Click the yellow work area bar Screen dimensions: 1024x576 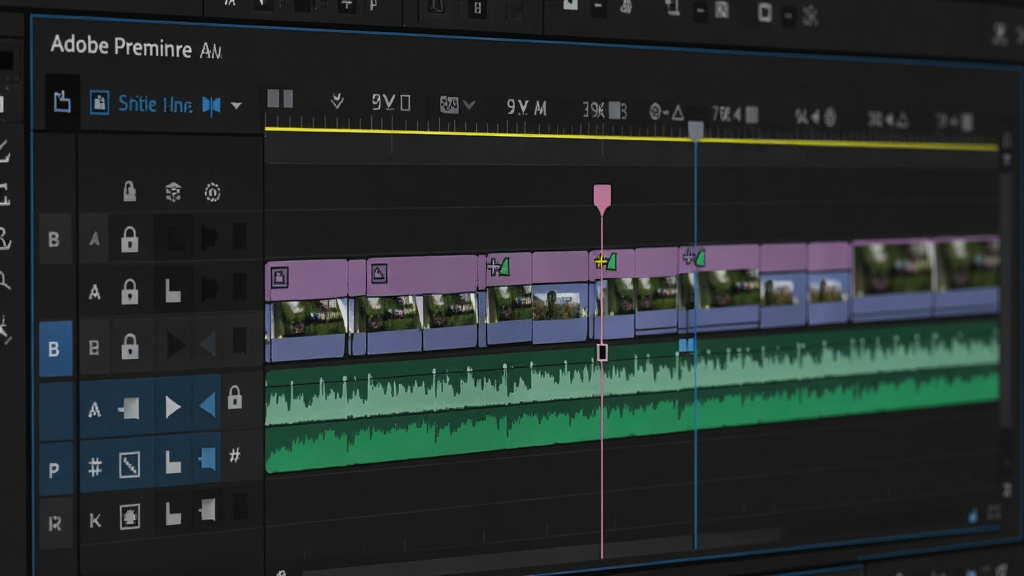(x=631, y=138)
